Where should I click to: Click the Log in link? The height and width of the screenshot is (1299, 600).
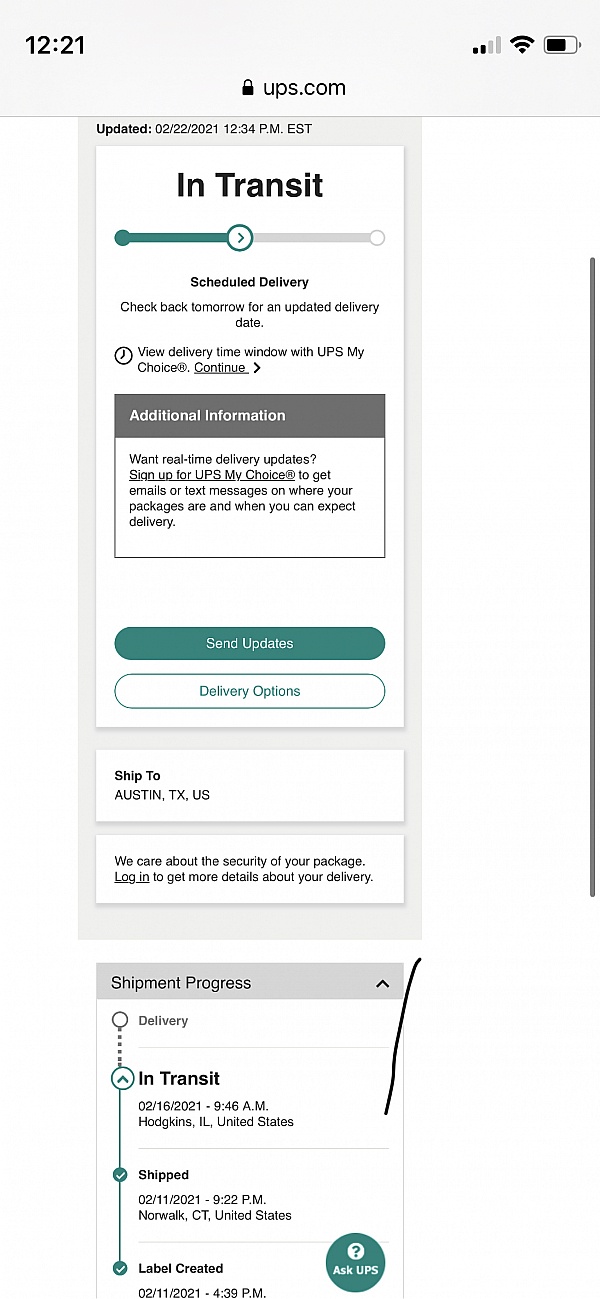pos(132,877)
